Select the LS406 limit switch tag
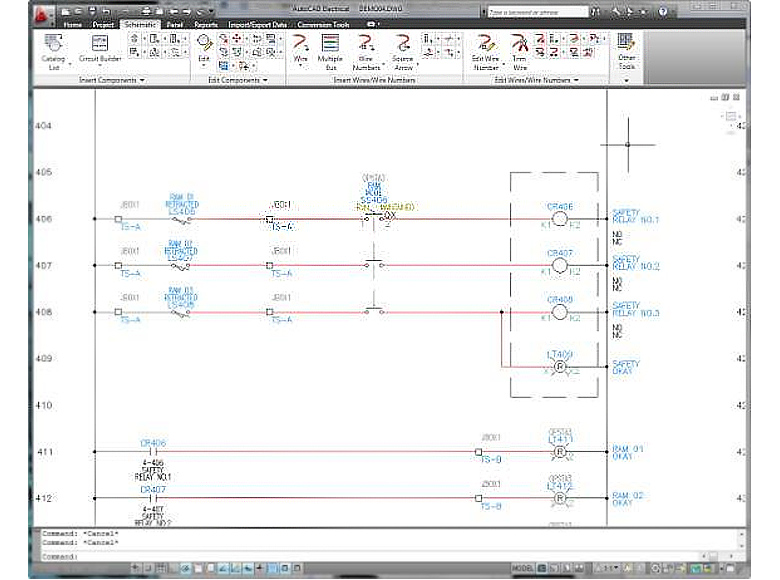This screenshot has width=780, height=580. tap(182, 212)
